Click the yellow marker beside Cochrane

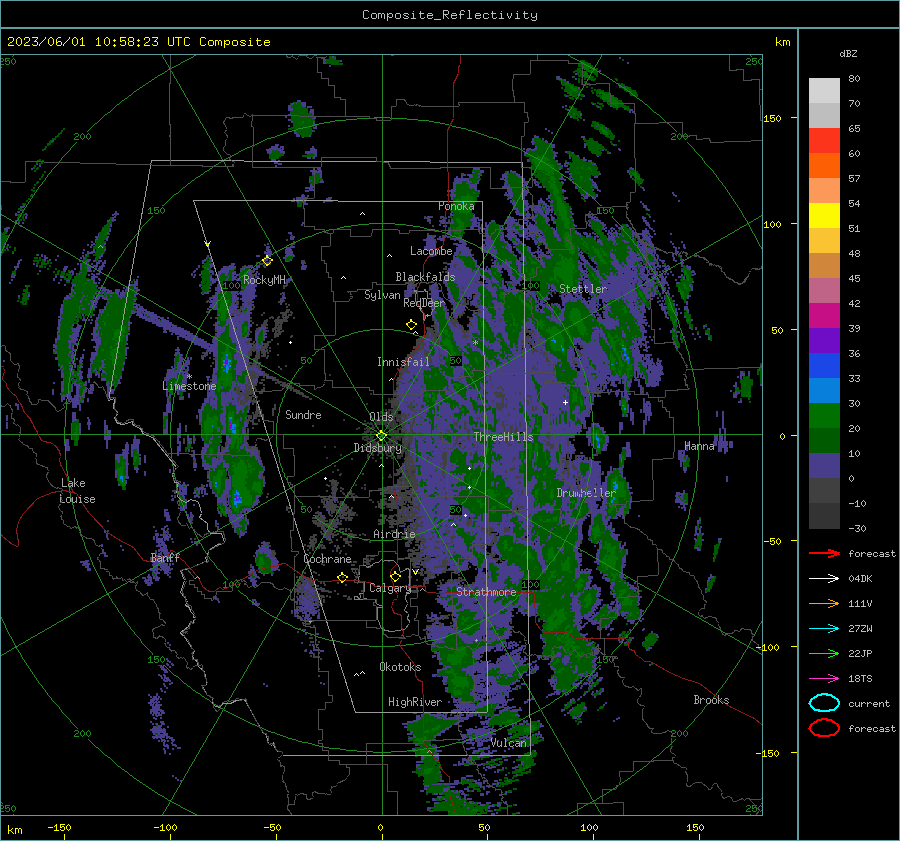tap(343, 578)
